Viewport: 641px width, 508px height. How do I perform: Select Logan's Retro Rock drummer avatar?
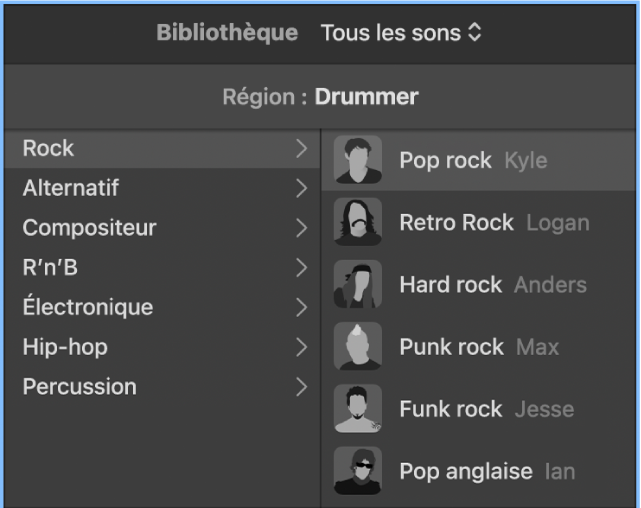pyautogui.click(x=358, y=222)
